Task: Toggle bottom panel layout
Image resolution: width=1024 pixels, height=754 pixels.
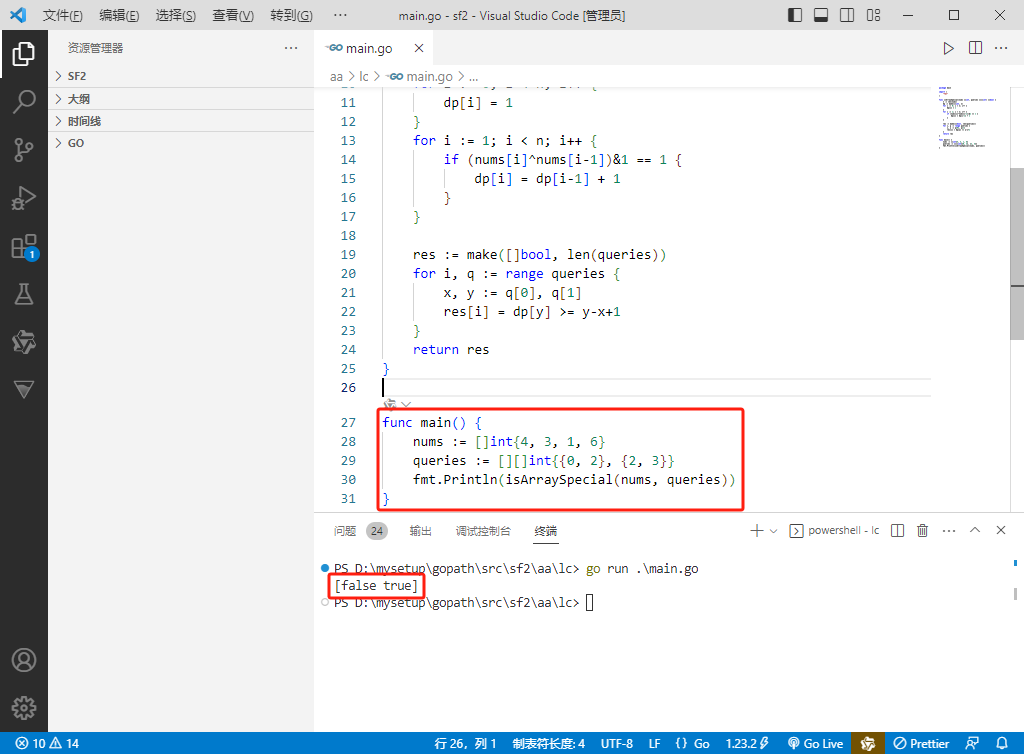Action: pyautogui.click(x=821, y=15)
